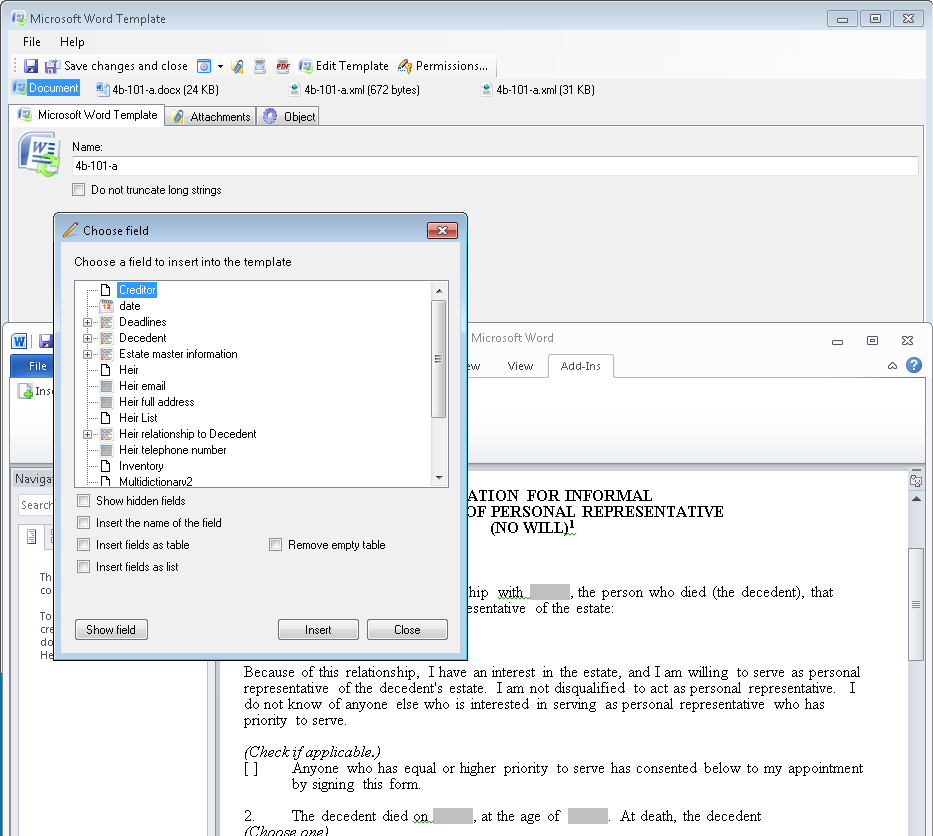Image resolution: width=933 pixels, height=836 pixels.
Task: Enable Show hidden fields
Action: click(x=84, y=501)
